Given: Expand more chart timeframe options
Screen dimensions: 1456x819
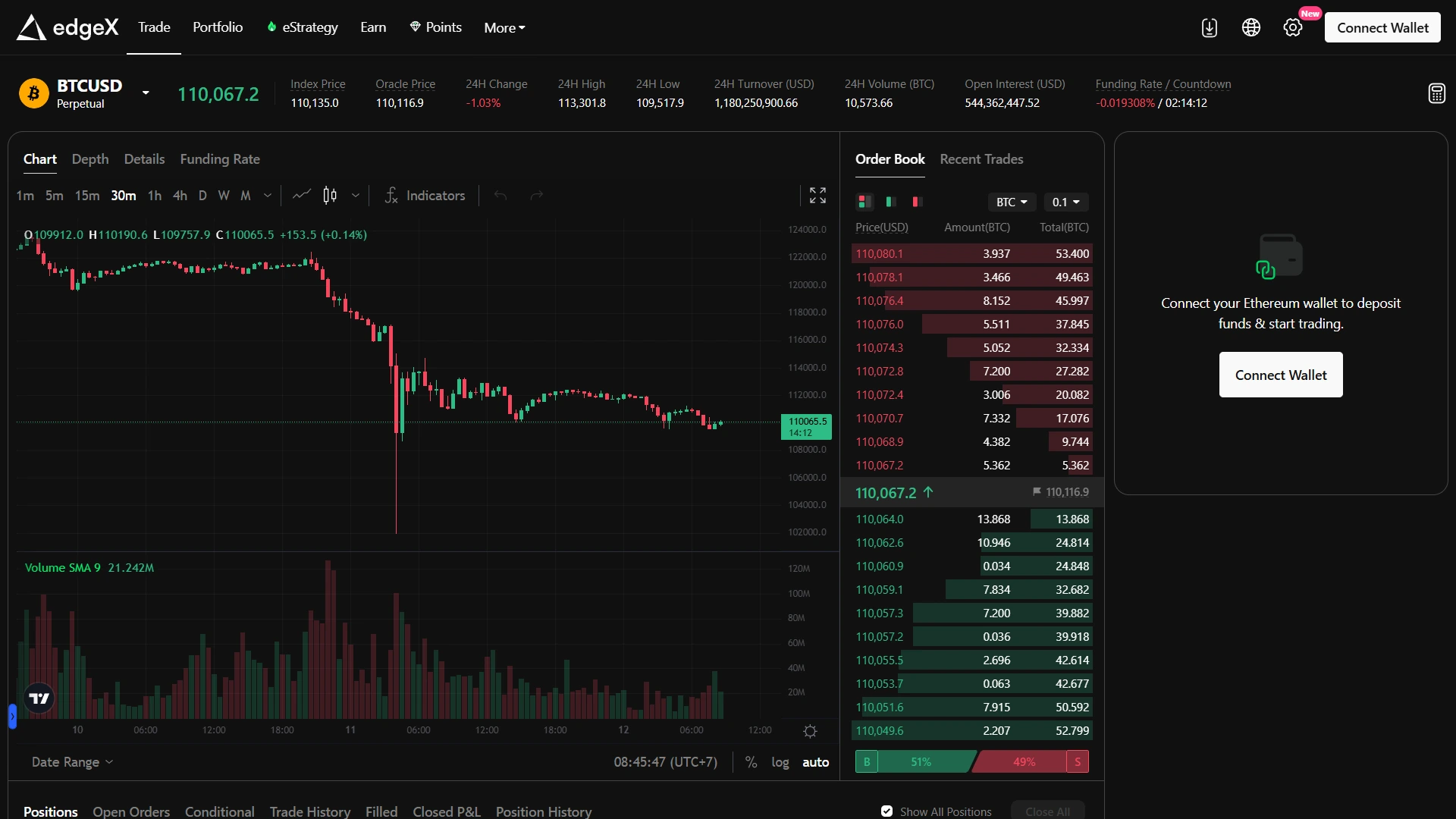Looking at the screenshot, I should [x=267, y=196].
